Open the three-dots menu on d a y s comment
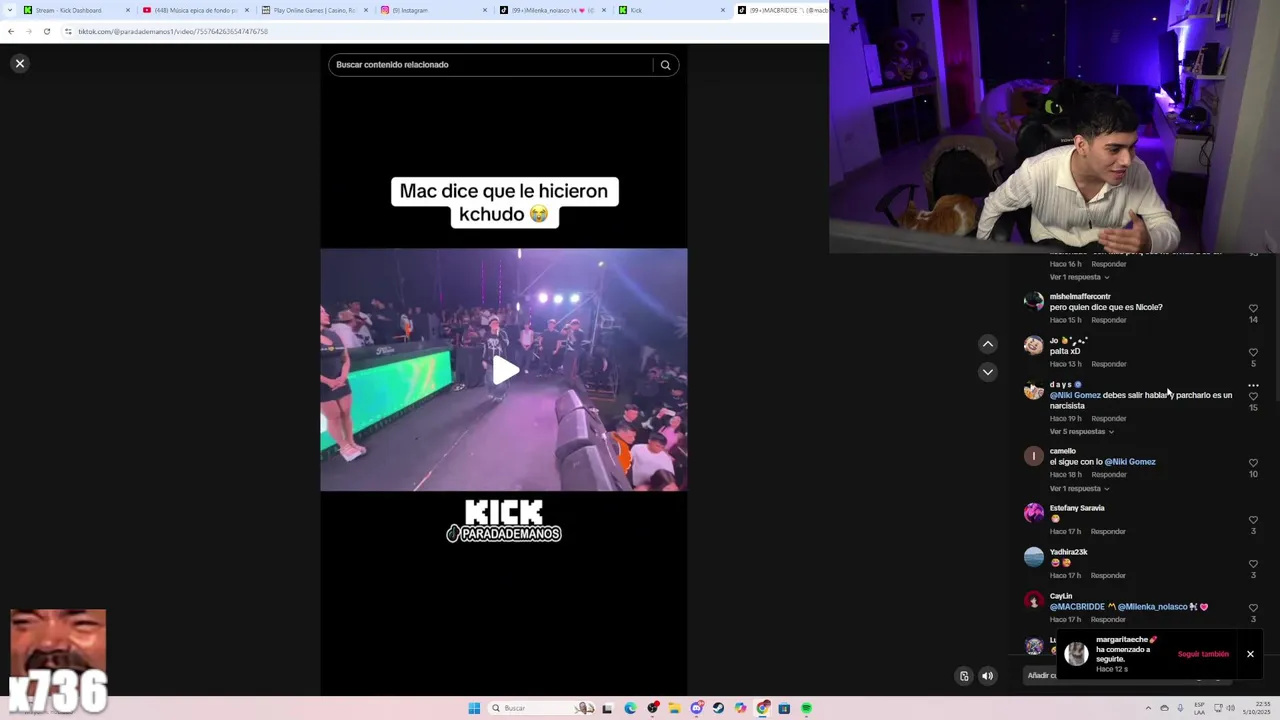 [x=1253, y=385]
